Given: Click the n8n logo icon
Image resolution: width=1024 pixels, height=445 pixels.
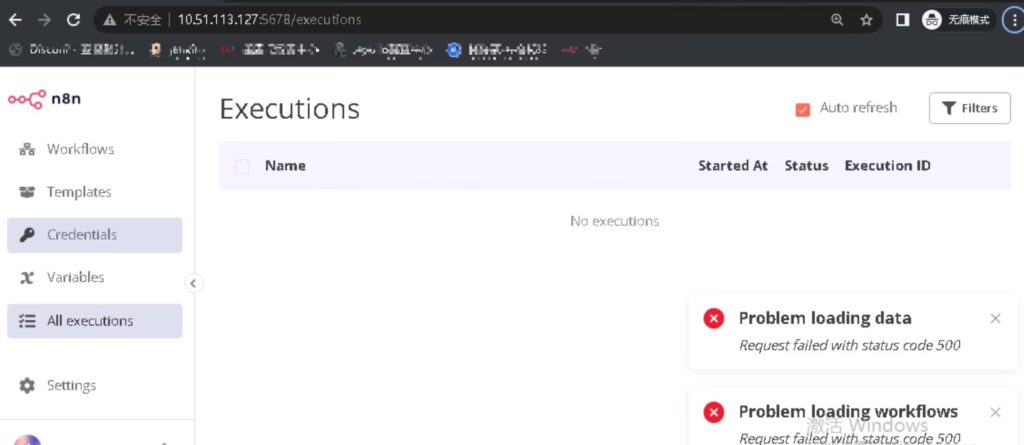Looking at the screenshot, I should [27, 98].
